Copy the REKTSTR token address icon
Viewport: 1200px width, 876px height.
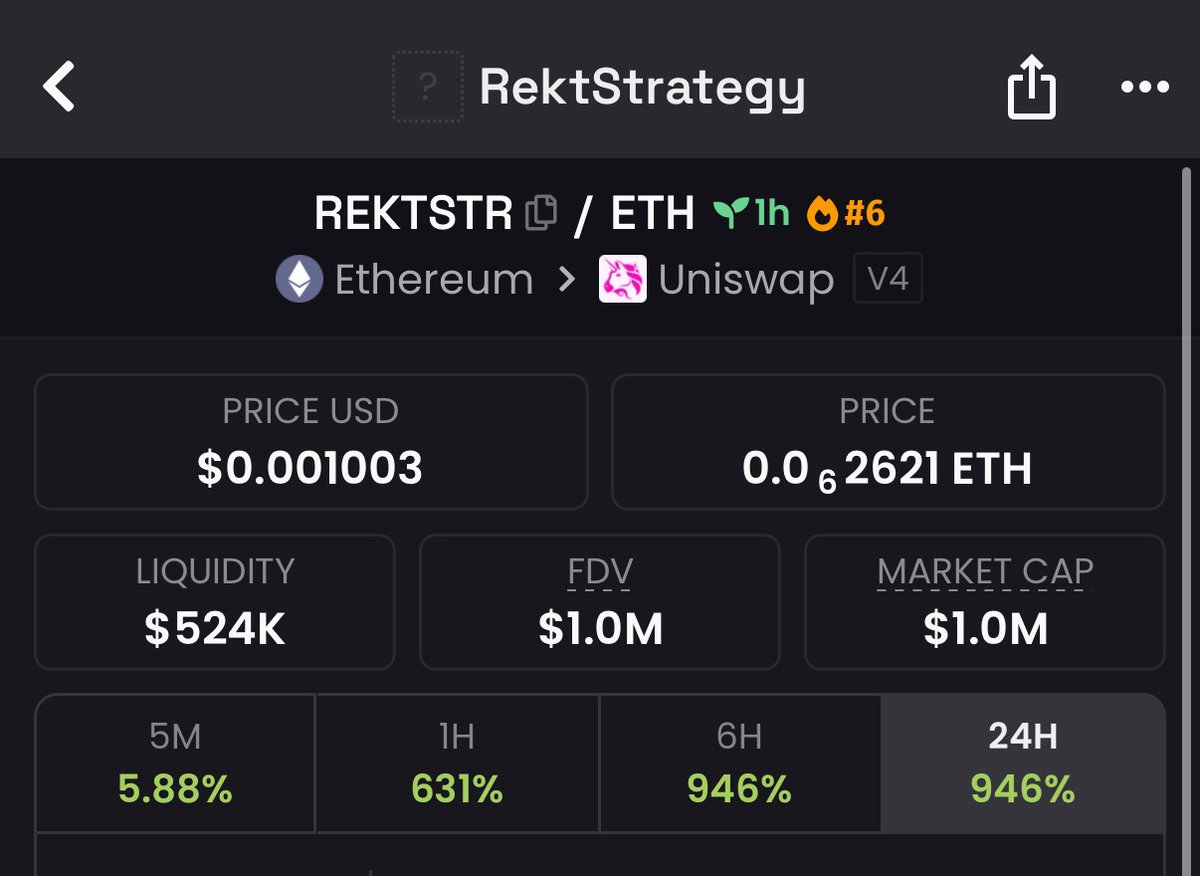pyautogui.click(x=541, y=213)
